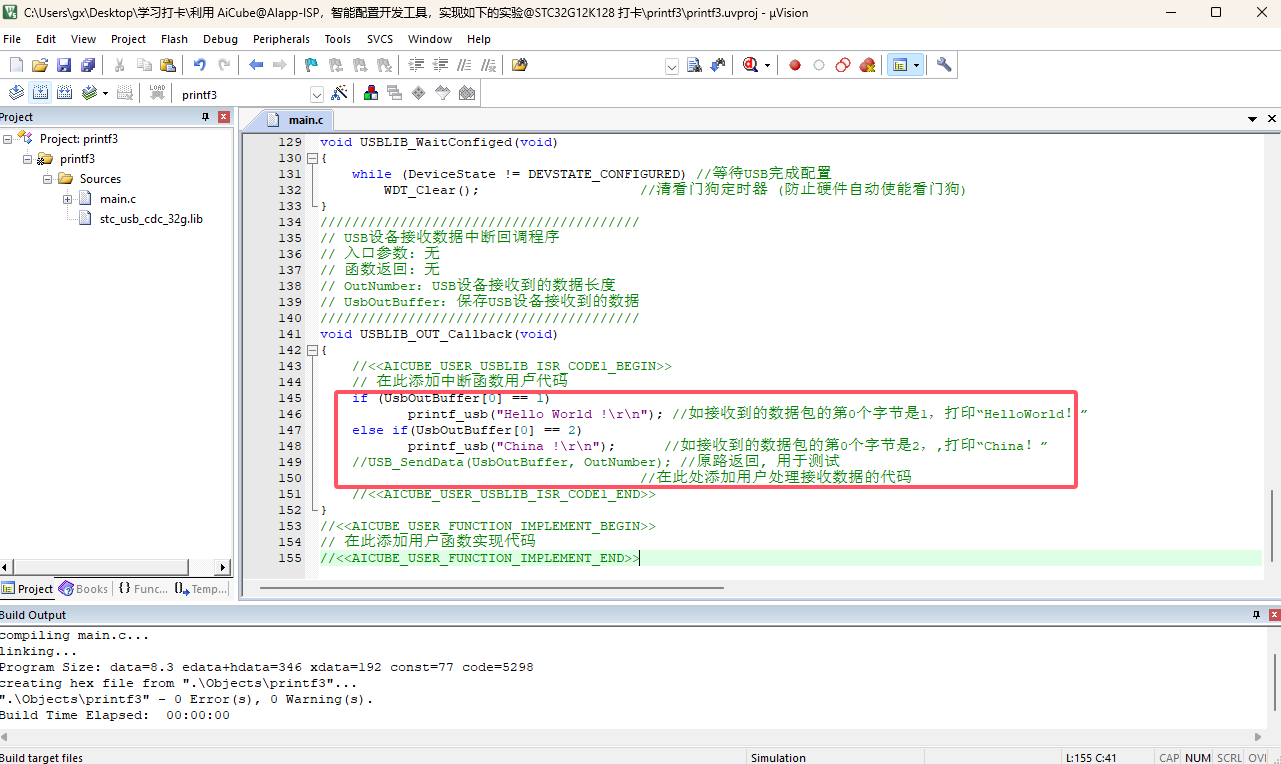Collapse the Sources folder node
This screenshot has width=1281, height=764.
point(47,179)
